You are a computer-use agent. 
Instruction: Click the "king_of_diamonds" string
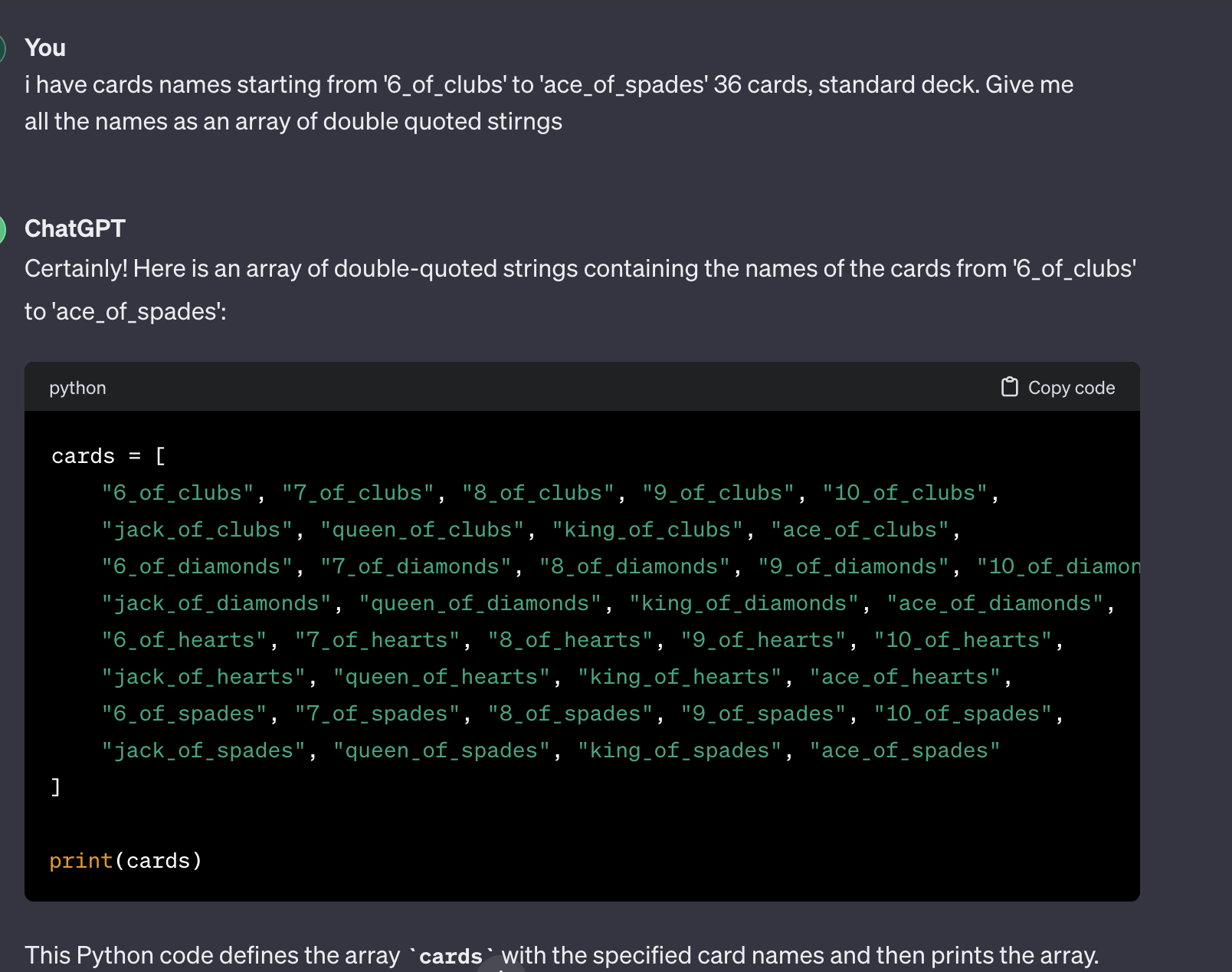pos(743,603)
